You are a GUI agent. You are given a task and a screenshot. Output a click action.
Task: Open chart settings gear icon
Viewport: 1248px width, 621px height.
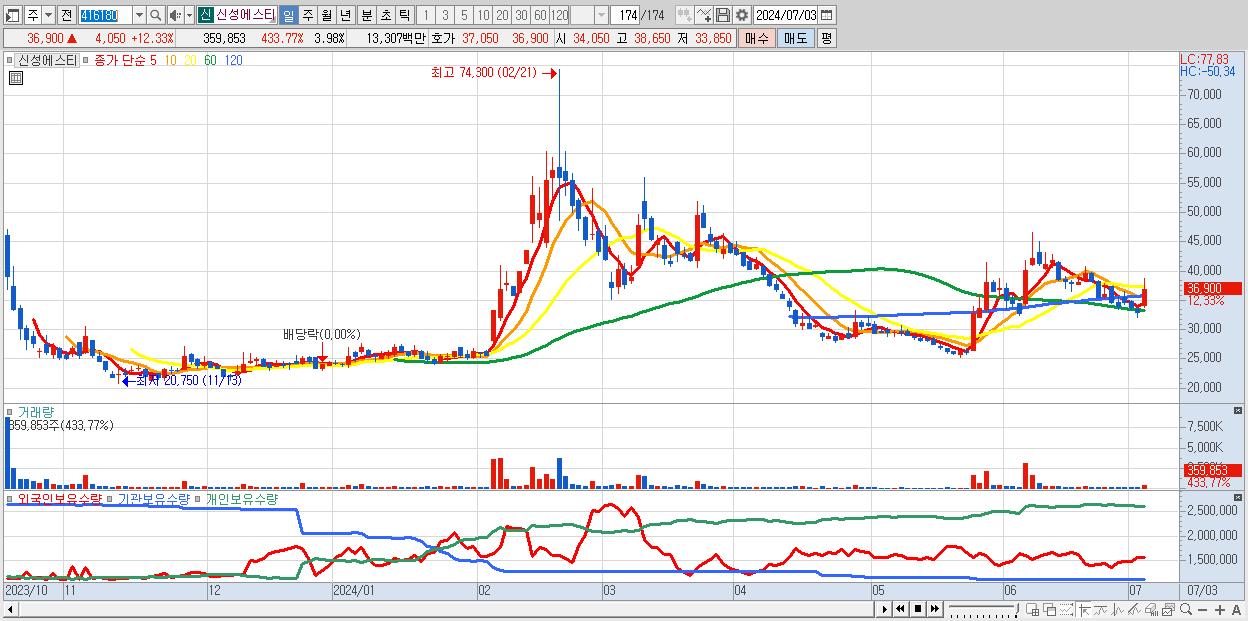pyautogui.click(x=741, y=15)
